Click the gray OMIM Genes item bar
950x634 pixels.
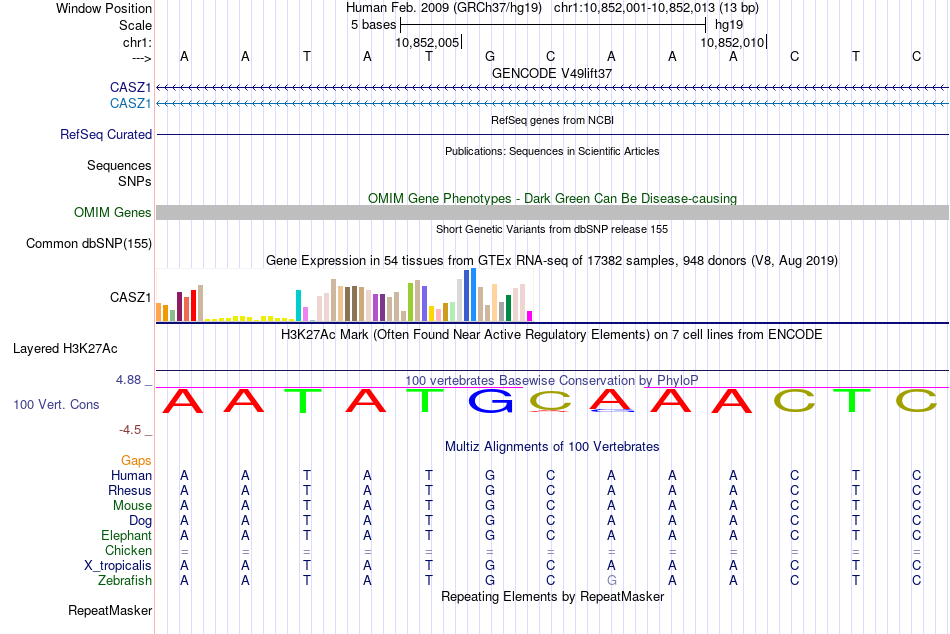[552, 212]
